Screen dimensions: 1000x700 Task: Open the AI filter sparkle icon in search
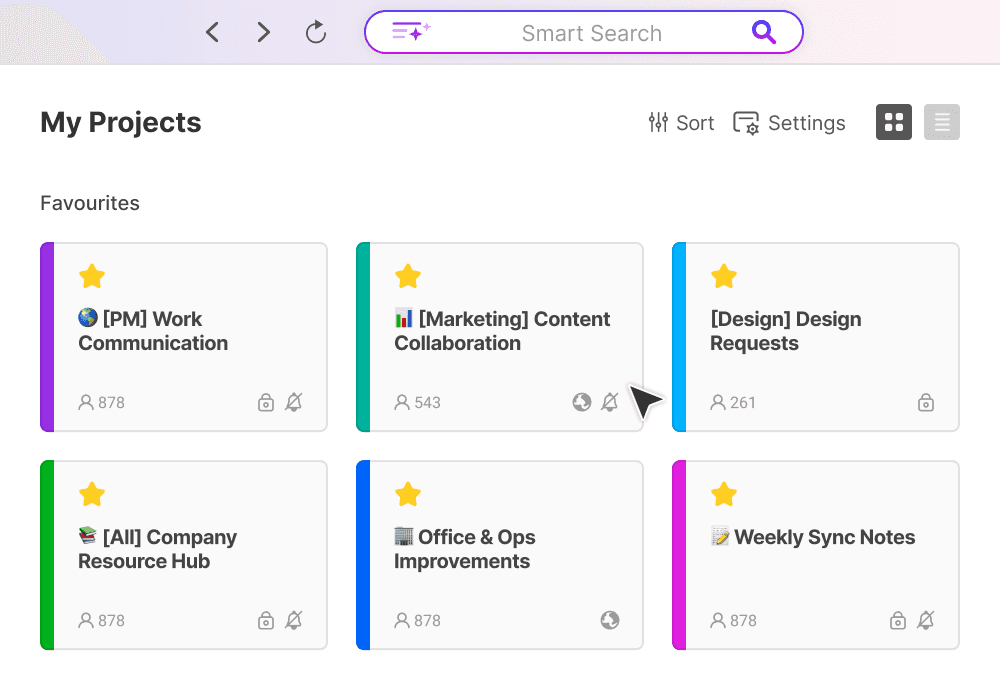pos(411,31)
